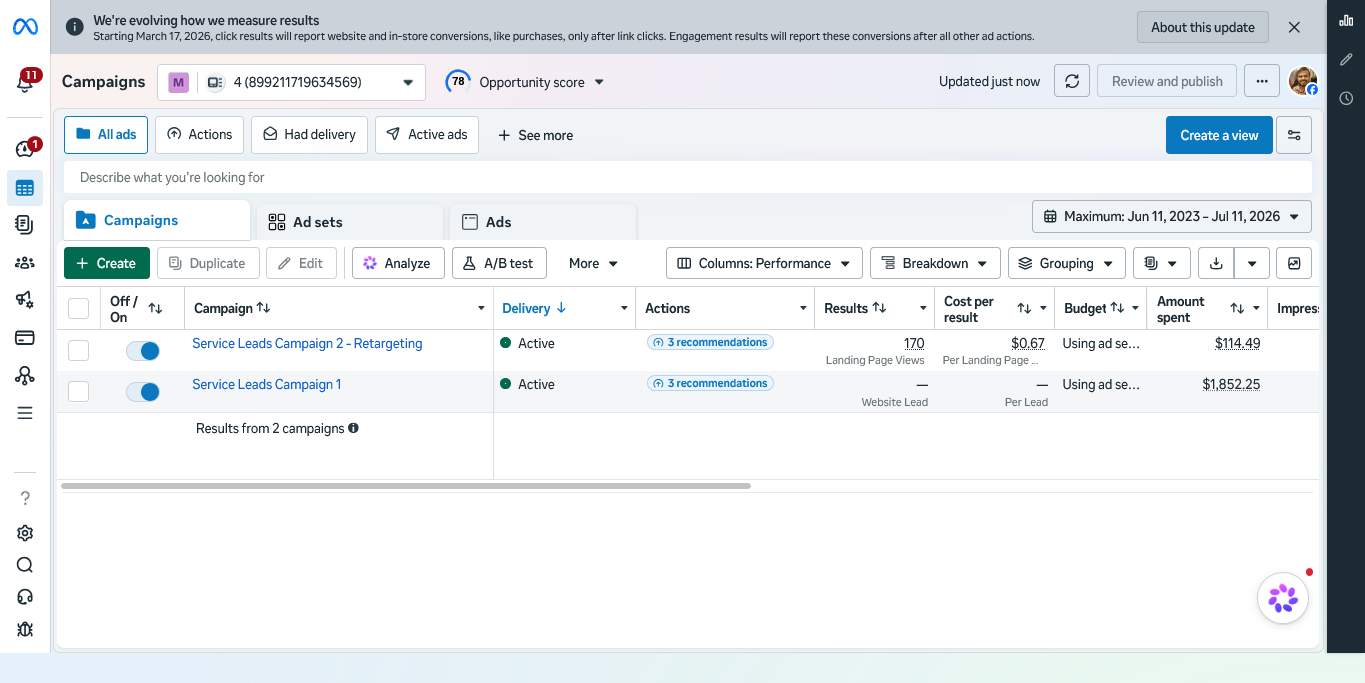
Task: Click the Describe what you're looking for field
Action: coord(688,177)
